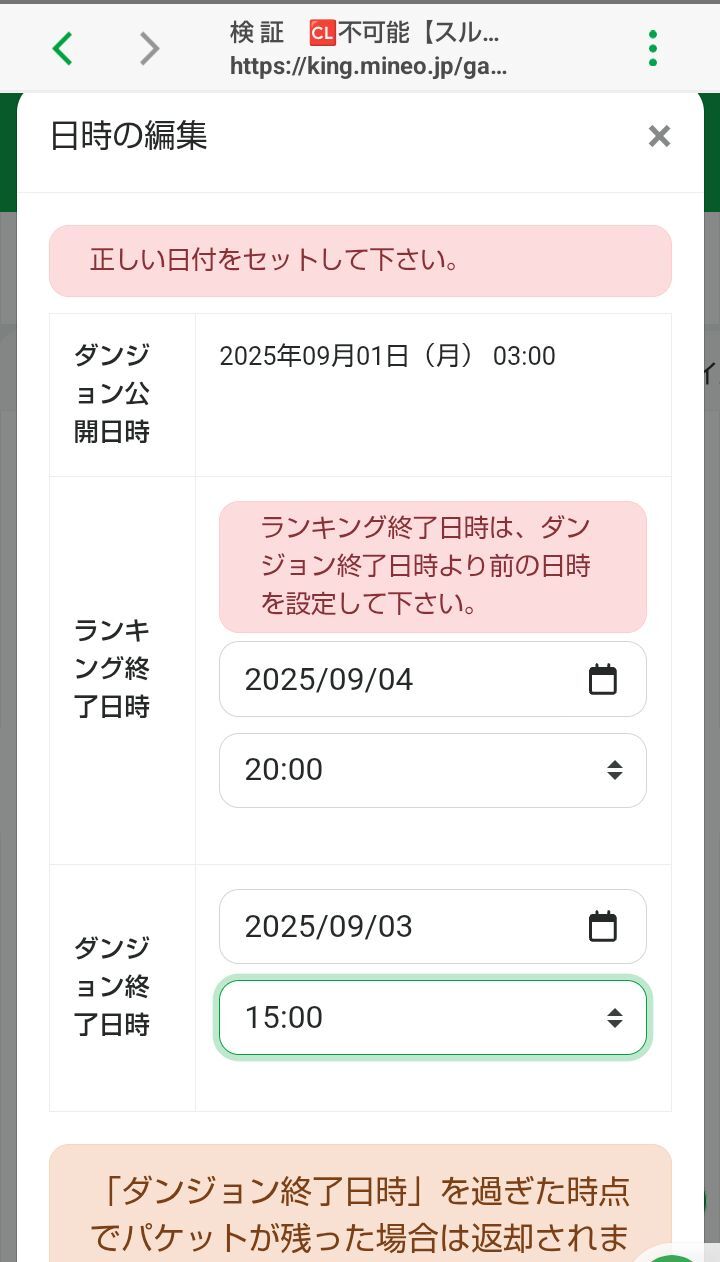Viewport: 720px width, 1262px height.
Task: Tap the grey browser forward arrow
Action: point(149,48)
